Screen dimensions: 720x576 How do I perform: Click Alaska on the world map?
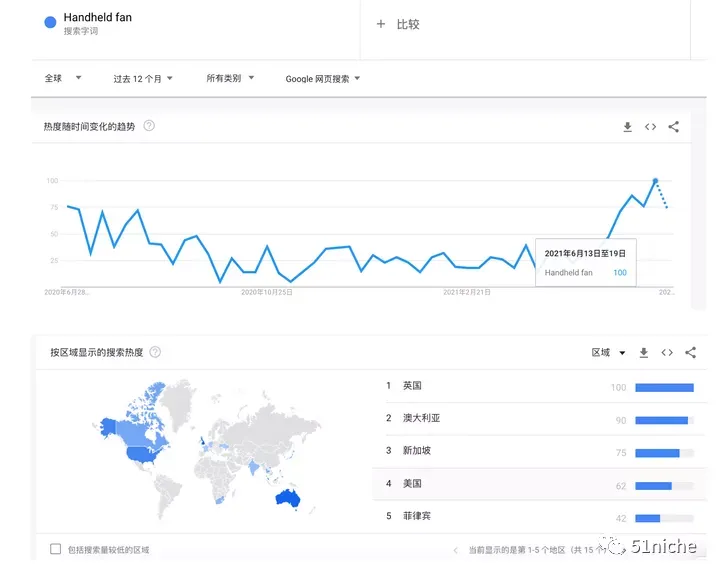[x=109, y=427]
